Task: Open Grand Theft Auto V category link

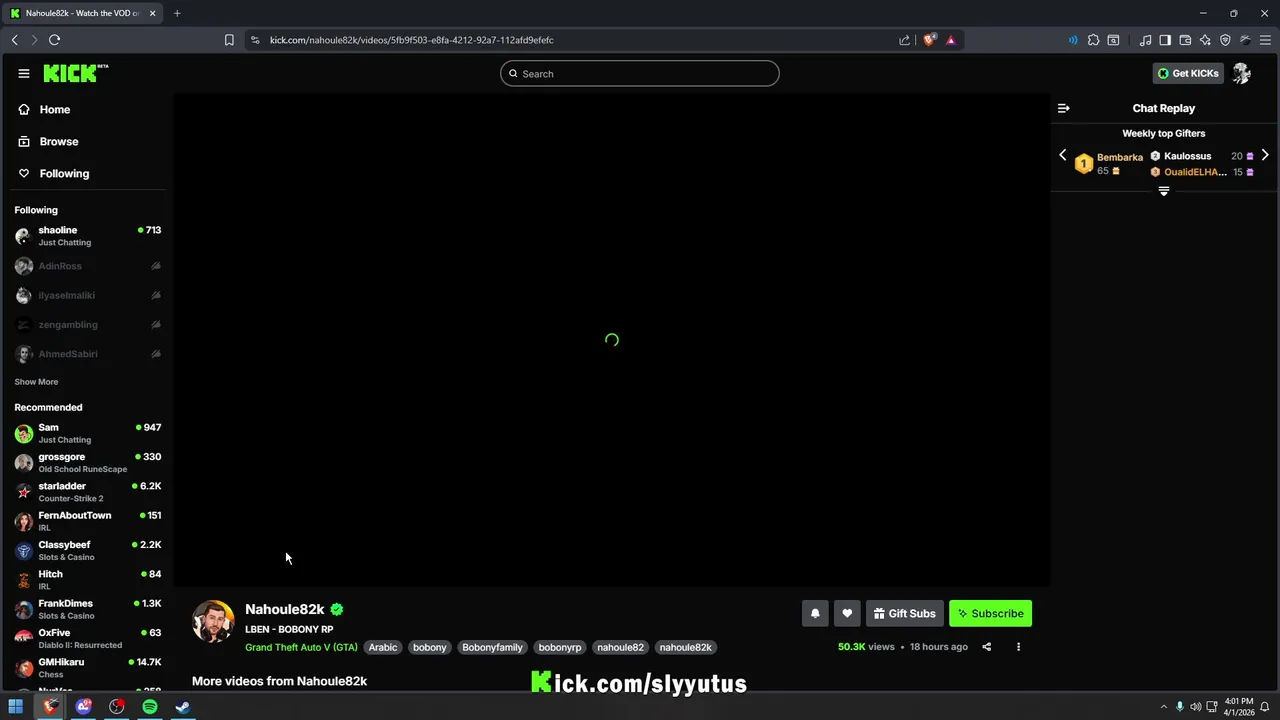Action: tap(301, 647)
